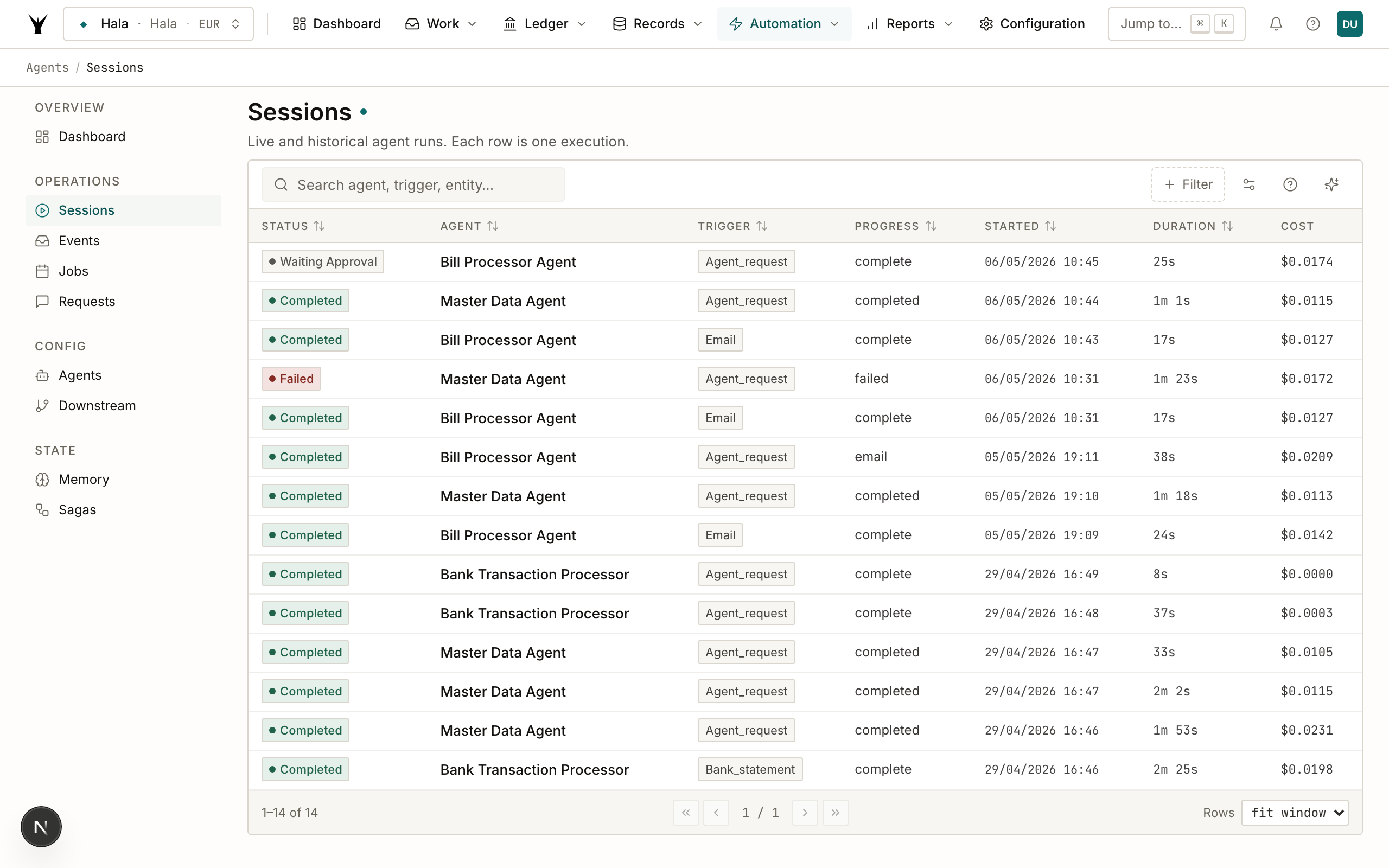This screenshot has width=1389, height=868.
Task: Open Master Data Agent session started 10:44
Action: pyautogui.click(x=805, y=301)
